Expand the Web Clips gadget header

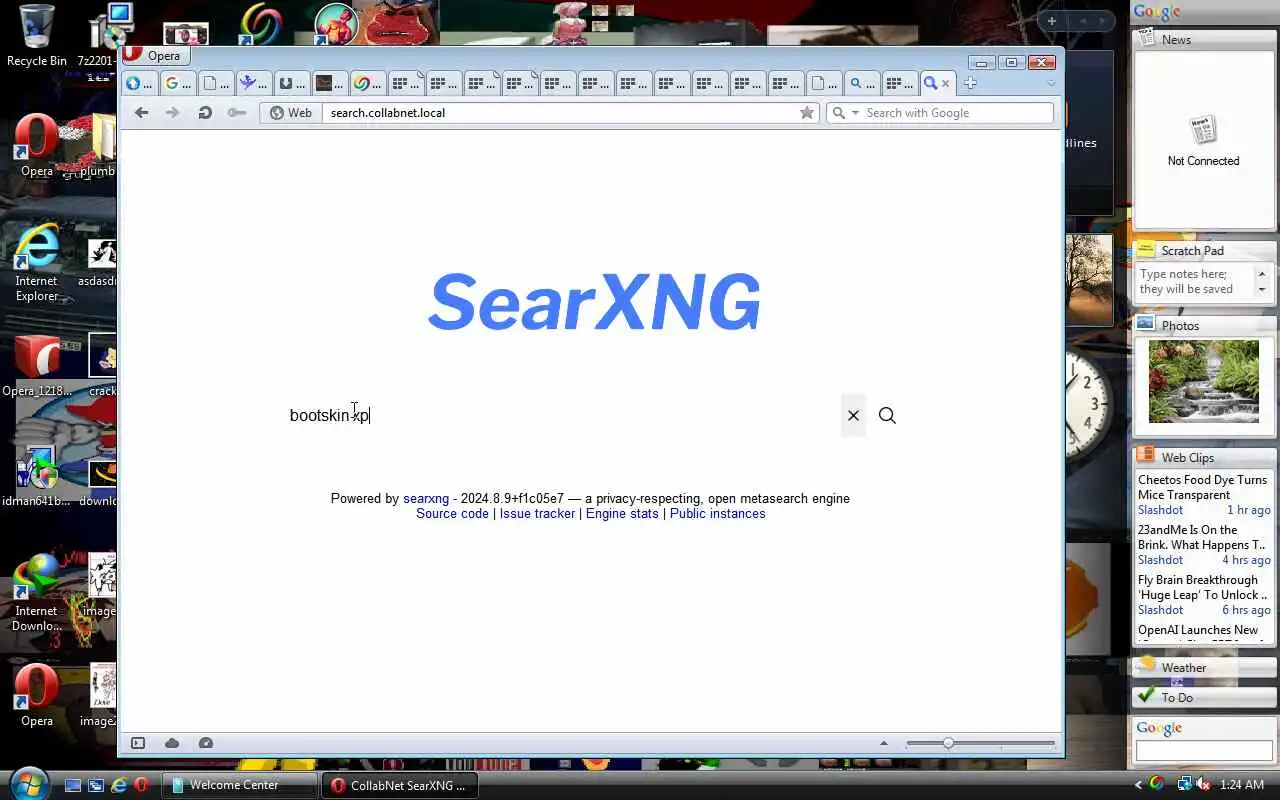click(1204, 457)
